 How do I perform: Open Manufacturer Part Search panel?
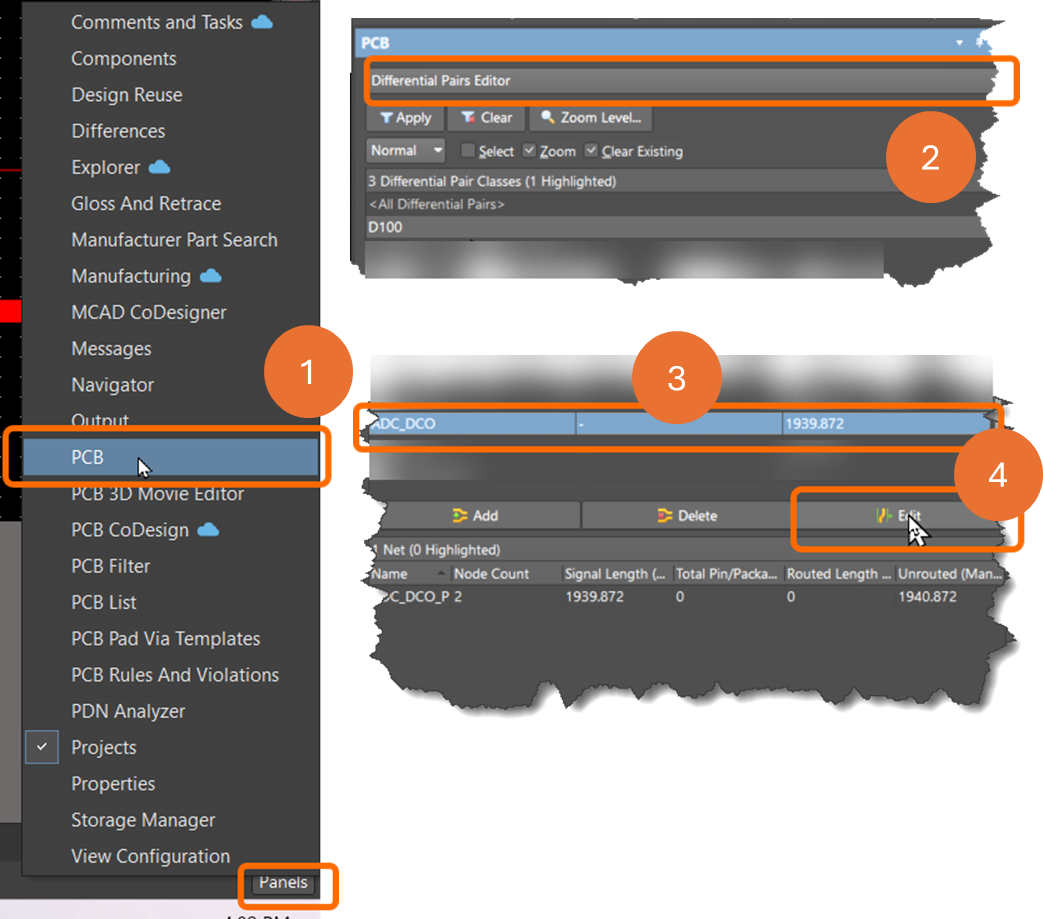[174, 240]
